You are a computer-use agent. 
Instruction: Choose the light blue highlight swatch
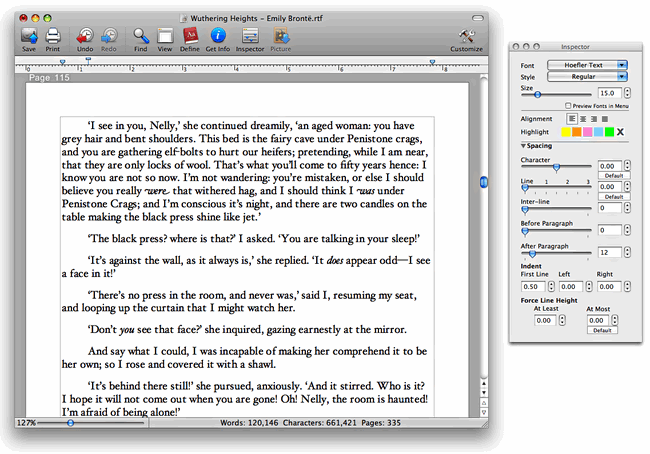pyautogui.click(x=598, y=132)
